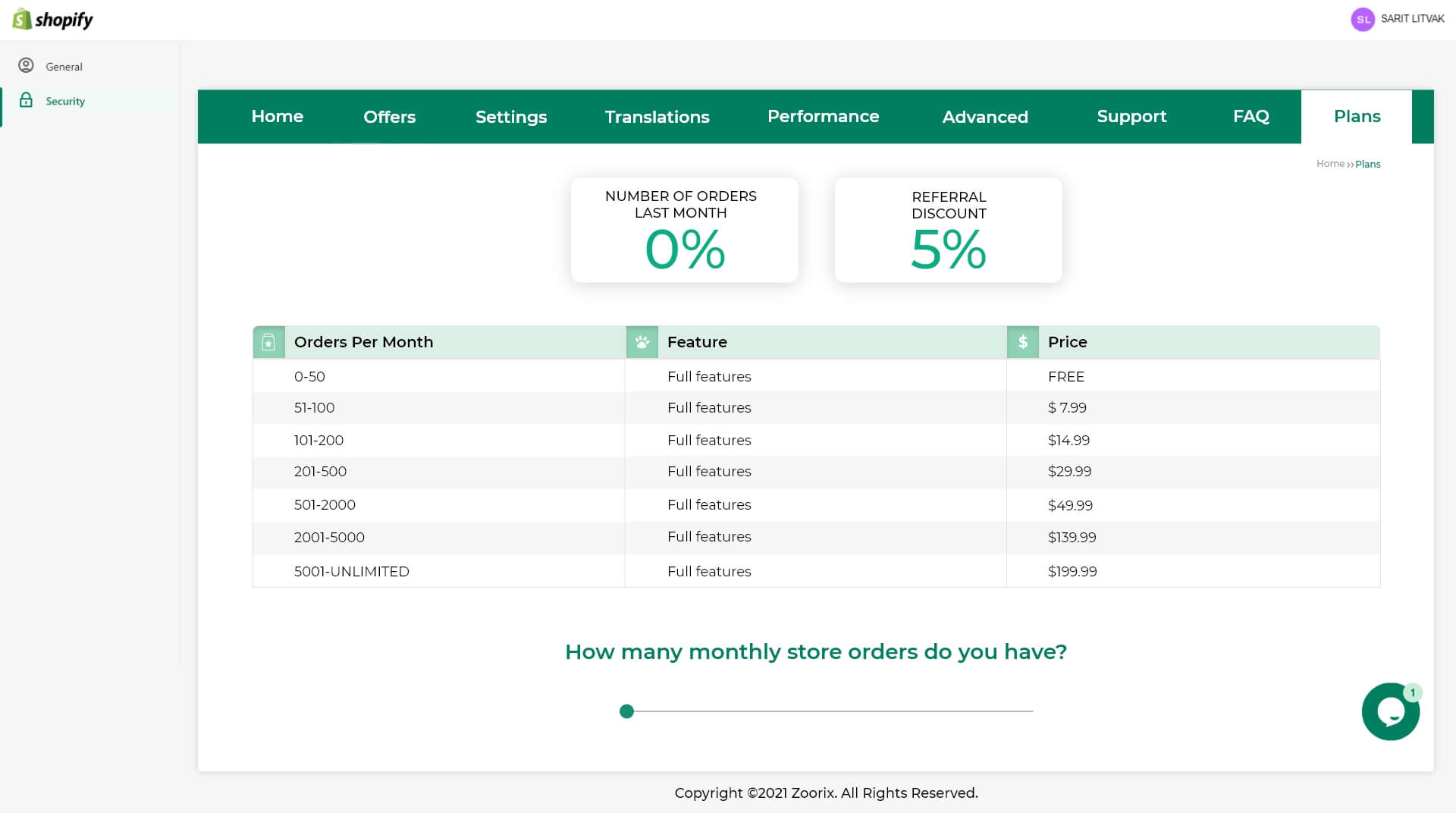Click the monthly orders slider handle
This screenshot has height=813, width=1456.
(626, 711)
